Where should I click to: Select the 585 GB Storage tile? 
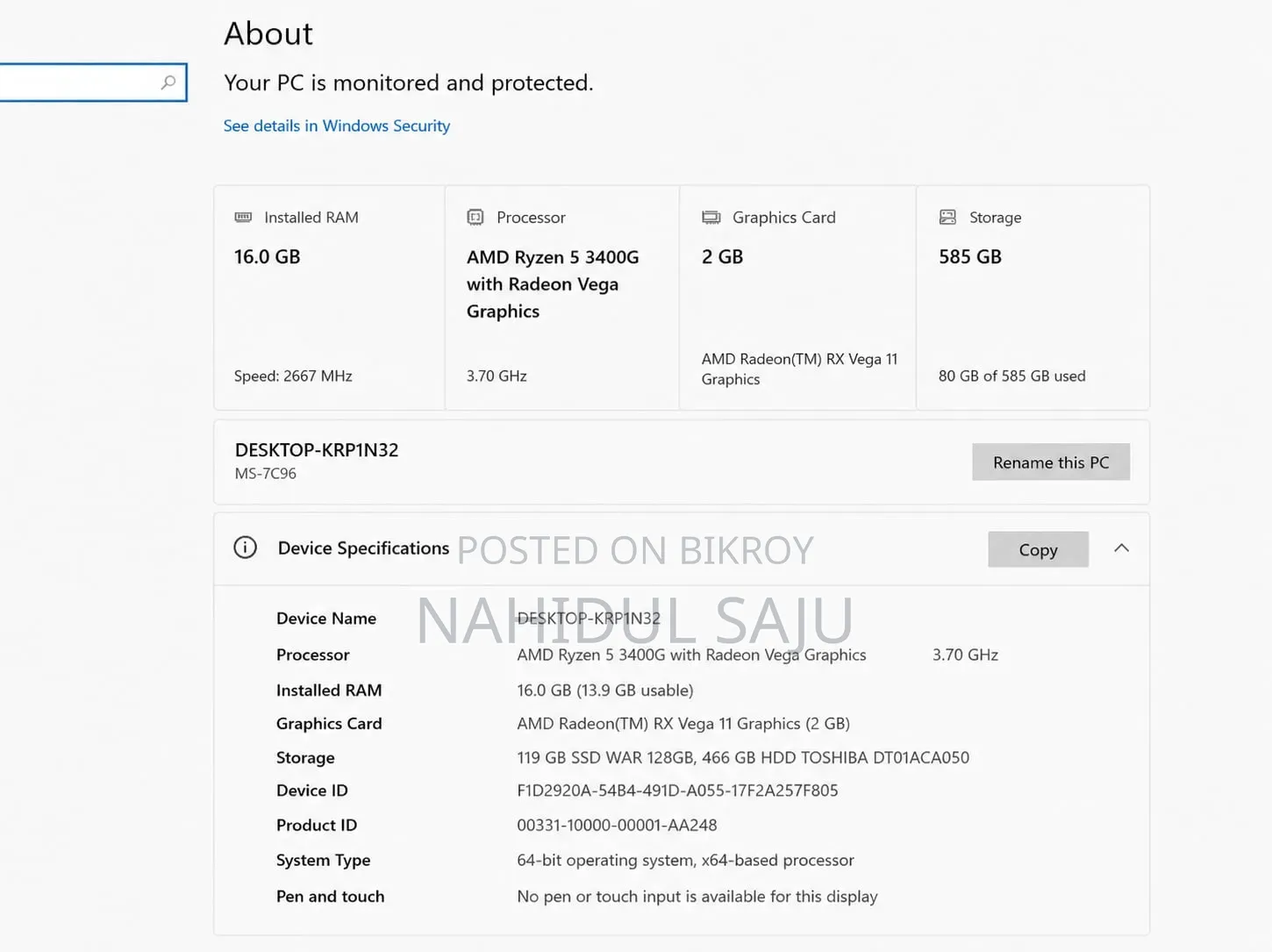click(x=1033, y=297)
